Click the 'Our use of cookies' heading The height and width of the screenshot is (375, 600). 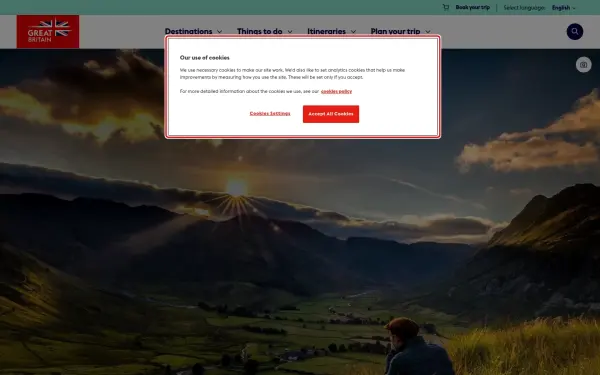(205, 58)
